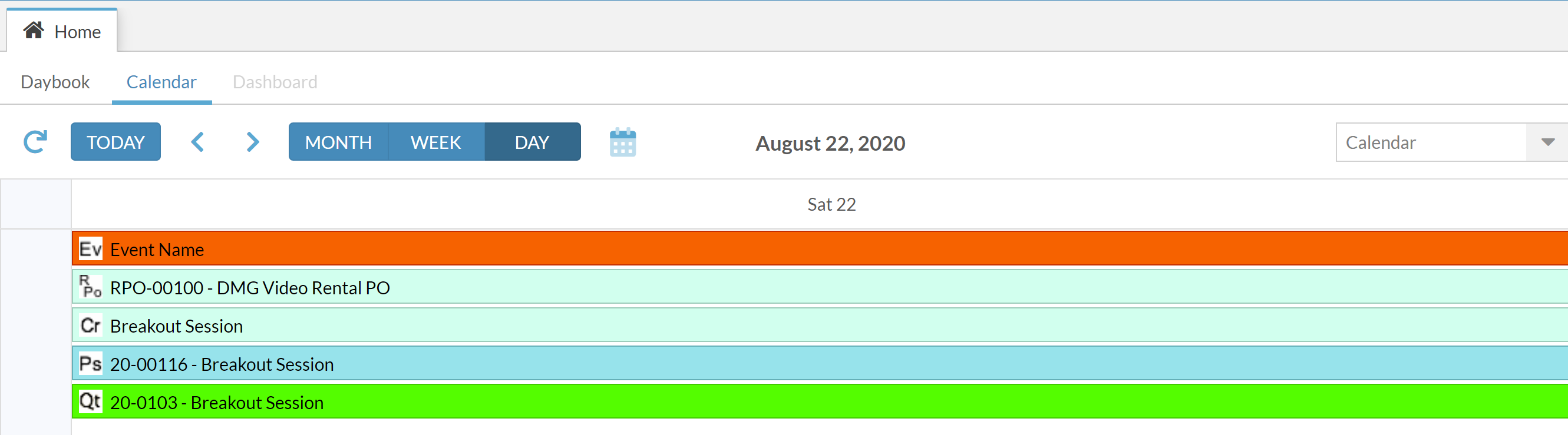Click the TODAY button
Viewport: 1568px width, 435px height.
[115, 142]
